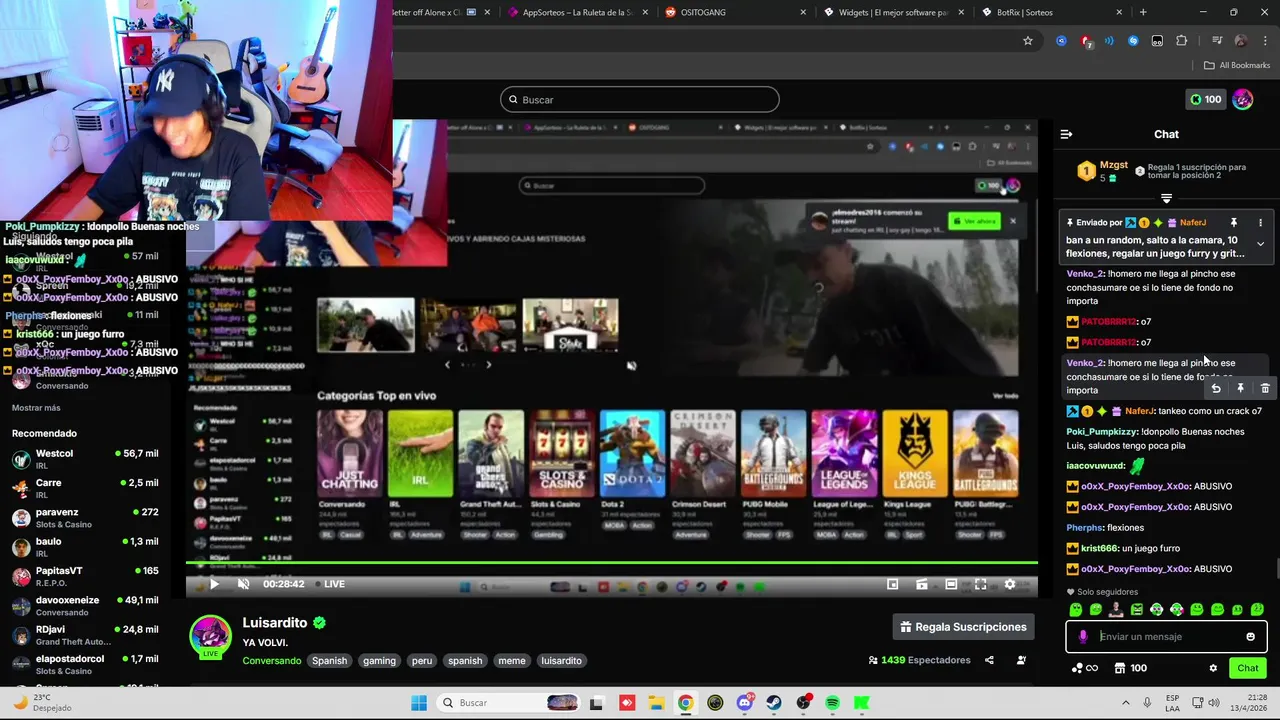Open the user profile avatar menu

(x=1243, y=99)
